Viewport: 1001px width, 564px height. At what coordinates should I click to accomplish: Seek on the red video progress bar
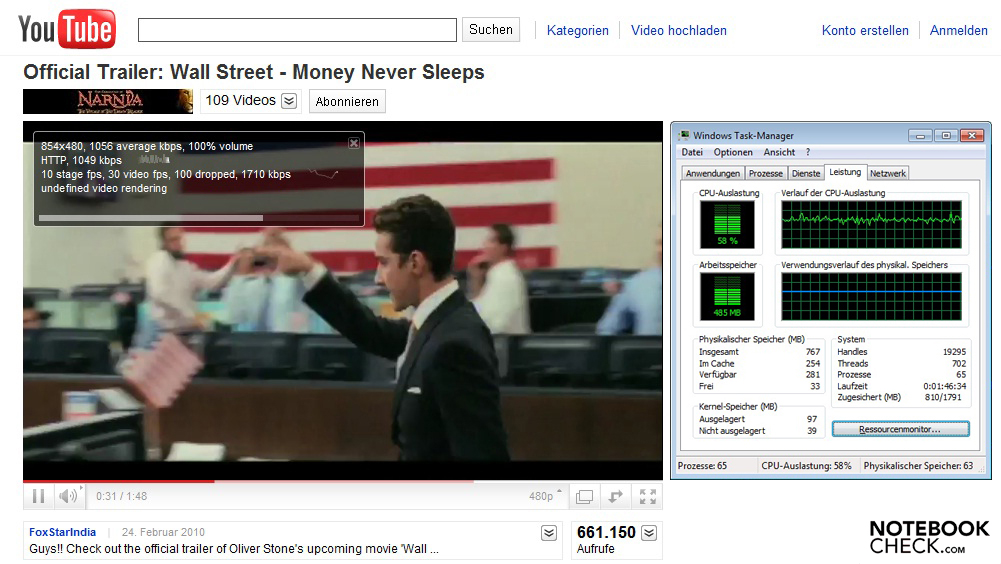[x=119, y=481]
